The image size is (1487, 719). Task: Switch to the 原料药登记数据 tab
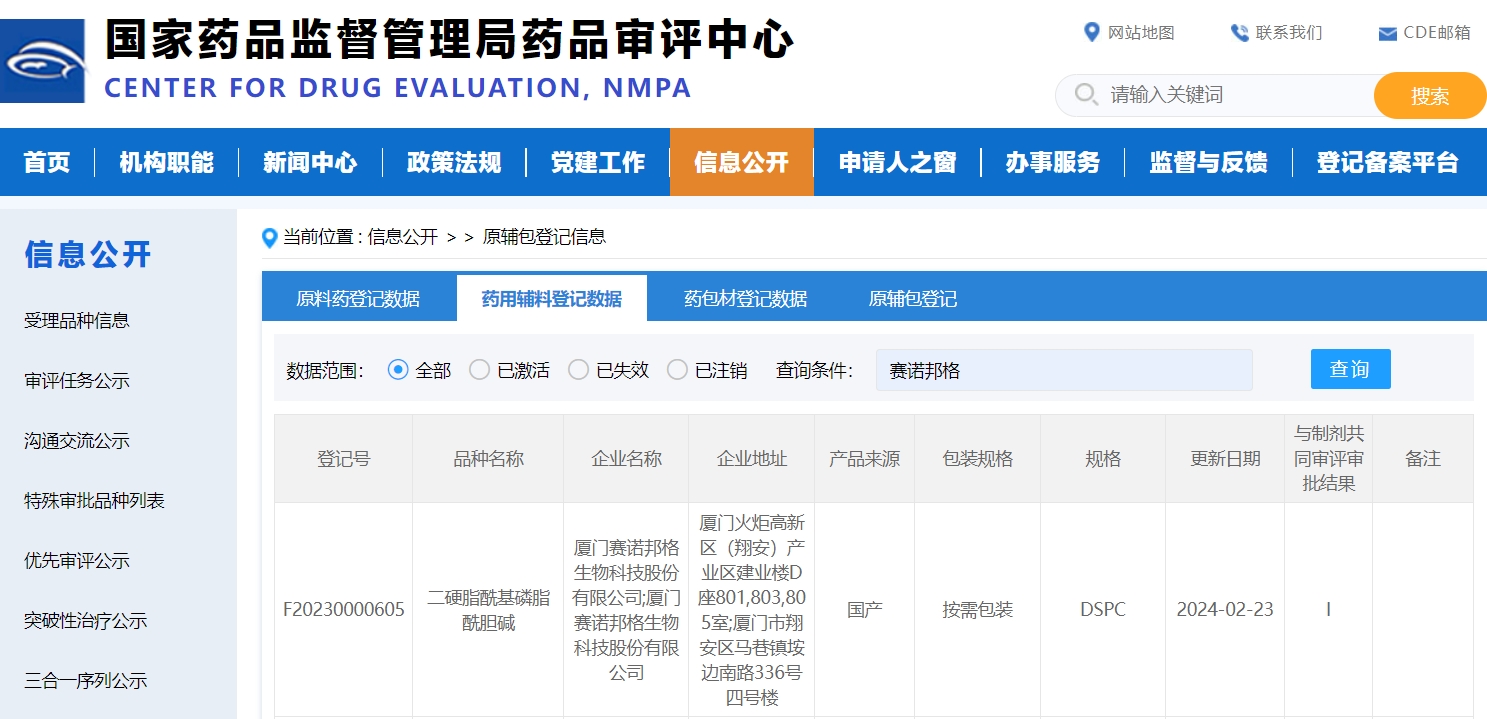[x=360, y=297]
